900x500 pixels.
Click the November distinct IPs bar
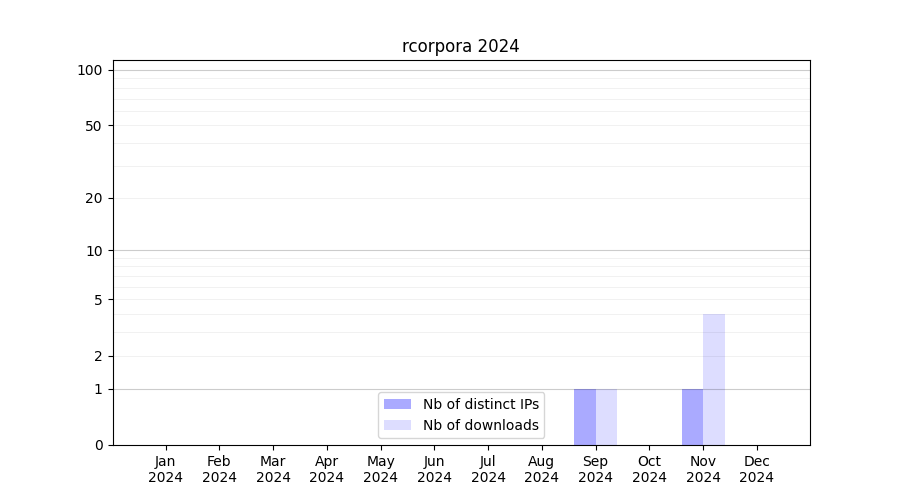(x=692, y=417)
